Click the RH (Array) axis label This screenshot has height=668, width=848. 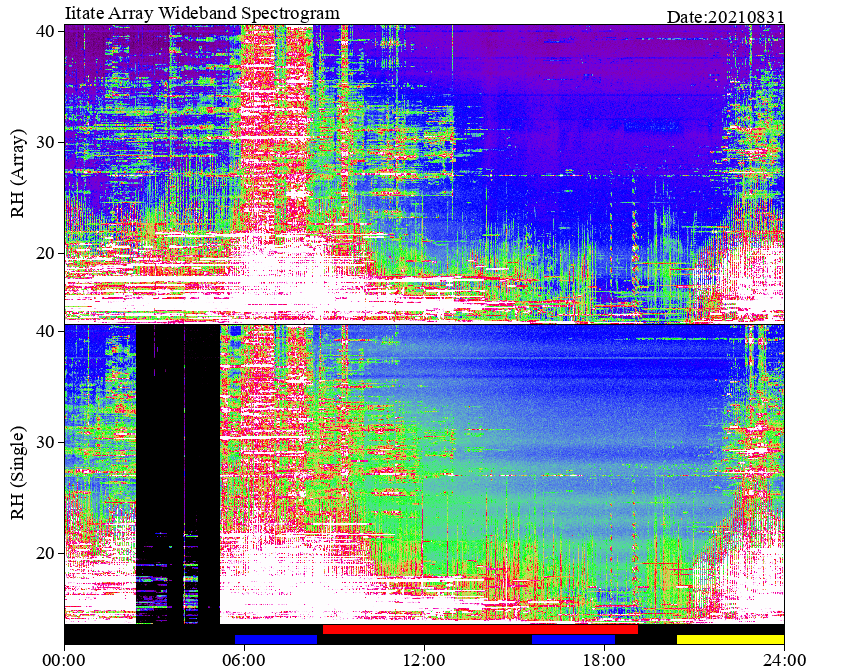(x=18, y=173)
